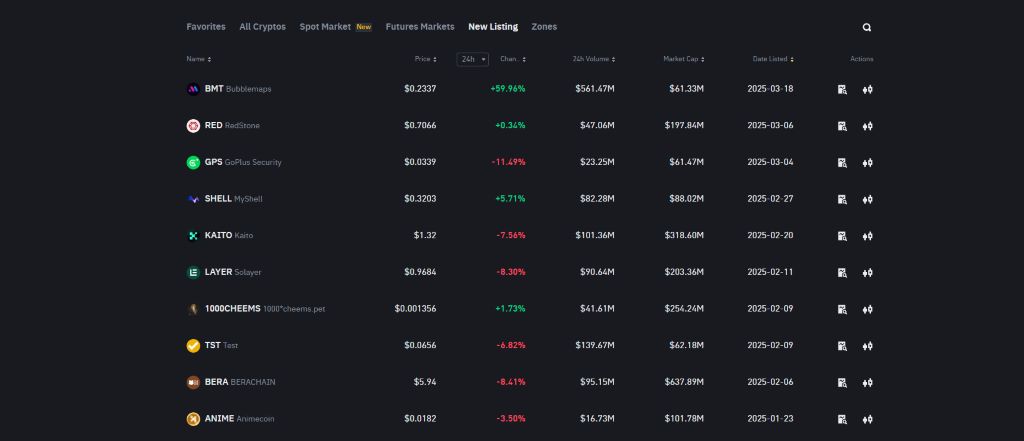Click the TST Test coin logo

[x=193, y=346]
